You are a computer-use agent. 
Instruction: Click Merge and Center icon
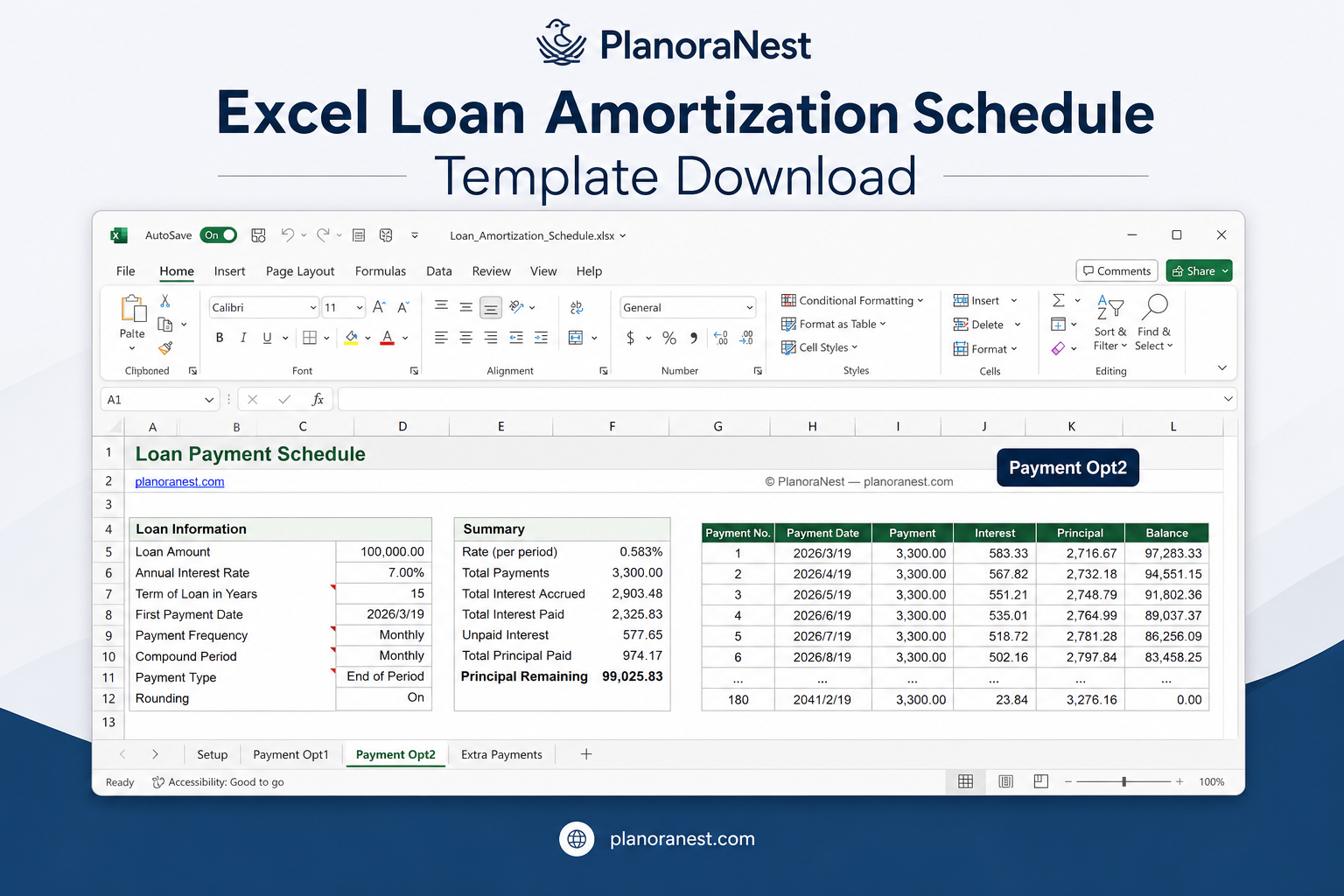coord(576,338)
